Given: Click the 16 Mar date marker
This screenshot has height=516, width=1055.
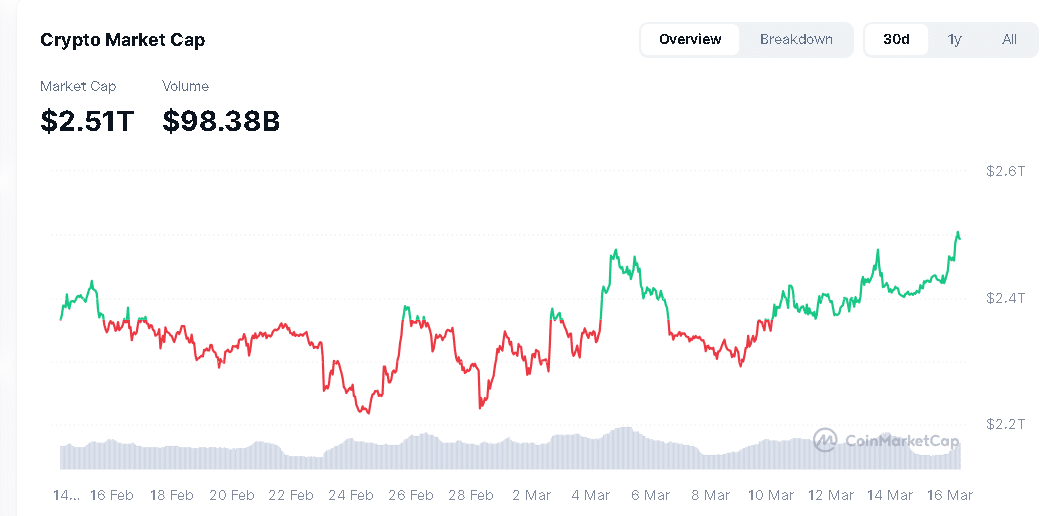Looking at the screenshot, I should click(950, 495).
